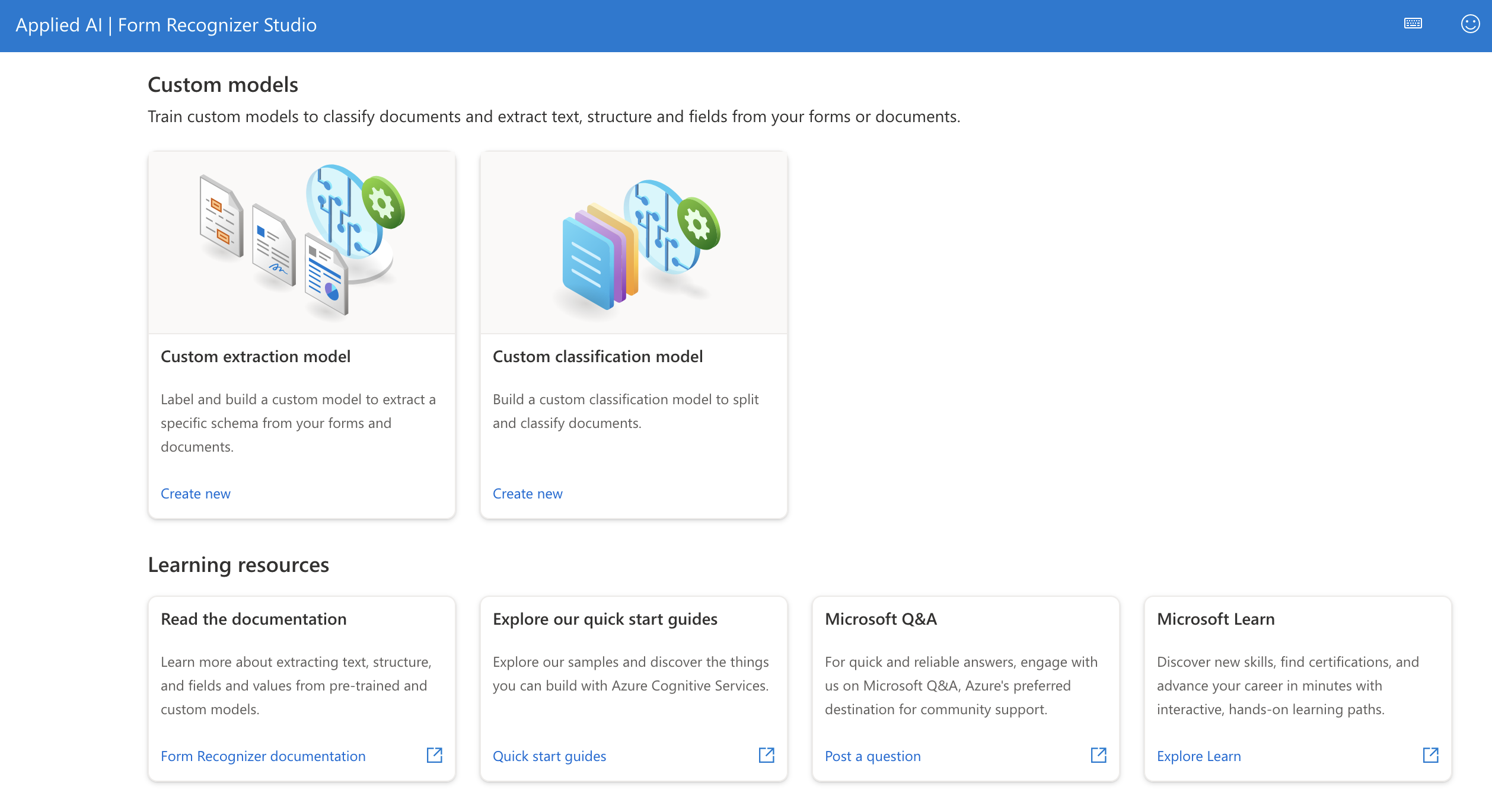The height and width of the screenshot is (812, 1492).
Task: Open the Explore Learn link
Action: [x=1199, y=756]
